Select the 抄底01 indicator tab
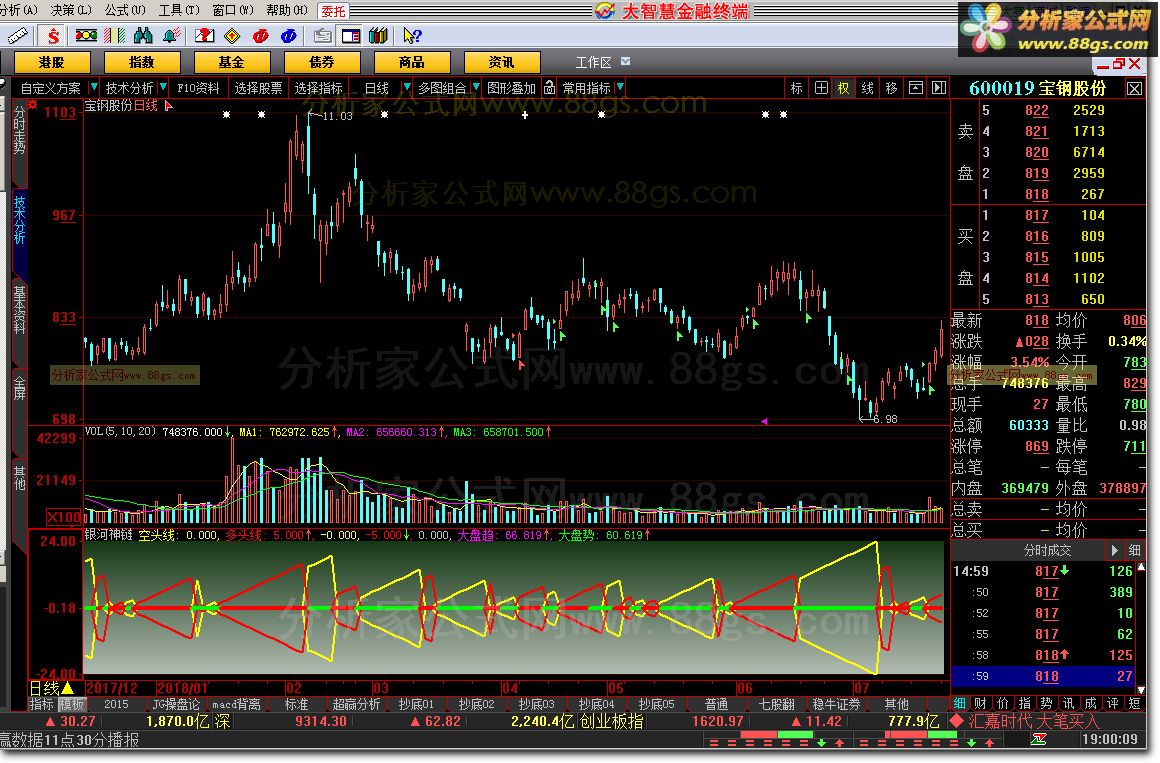The image size is (1160, 763). [x=416, y=705]
